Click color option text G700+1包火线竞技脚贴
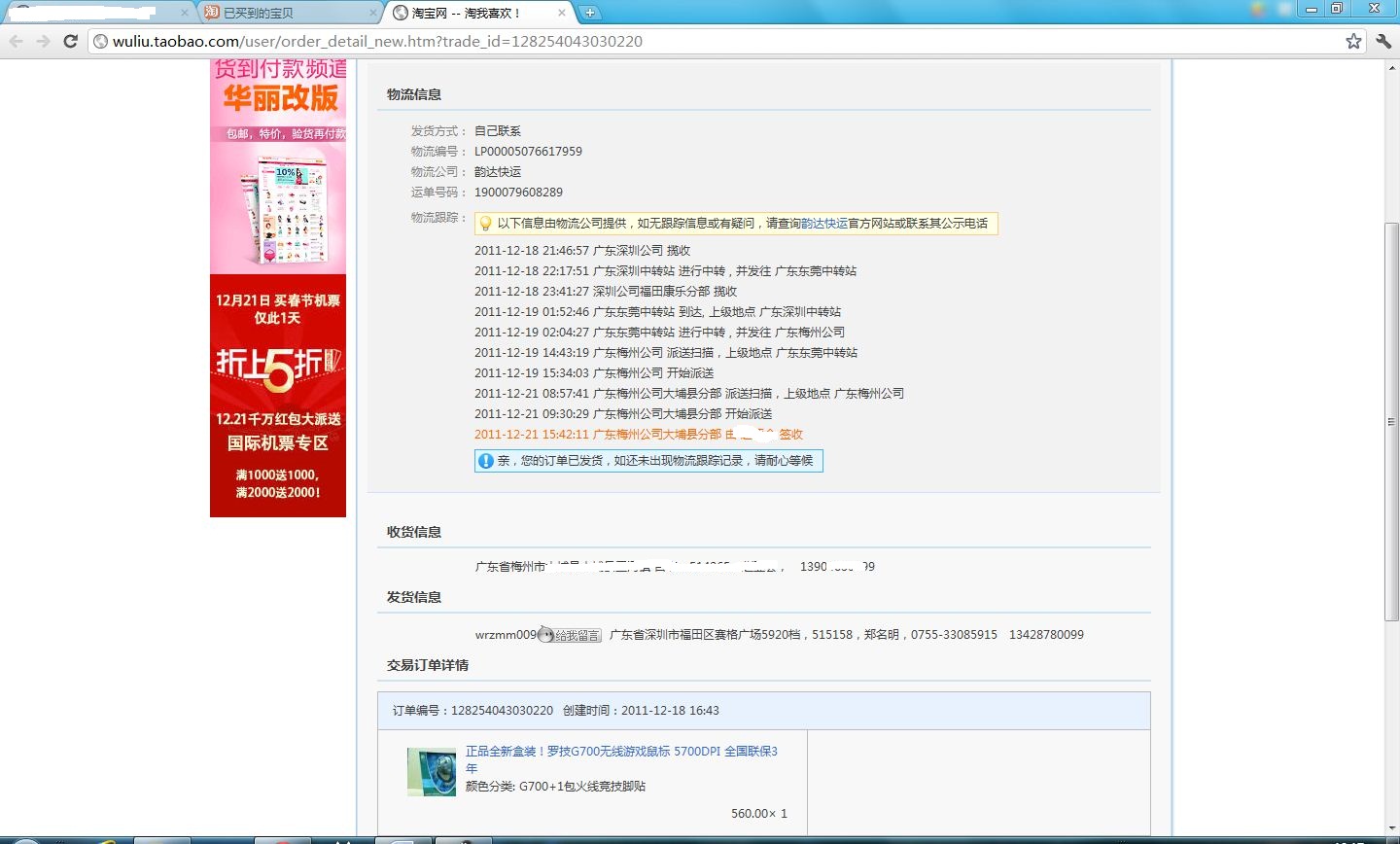Viewport: 1400px width, 844px height. (x=582, y=787)
